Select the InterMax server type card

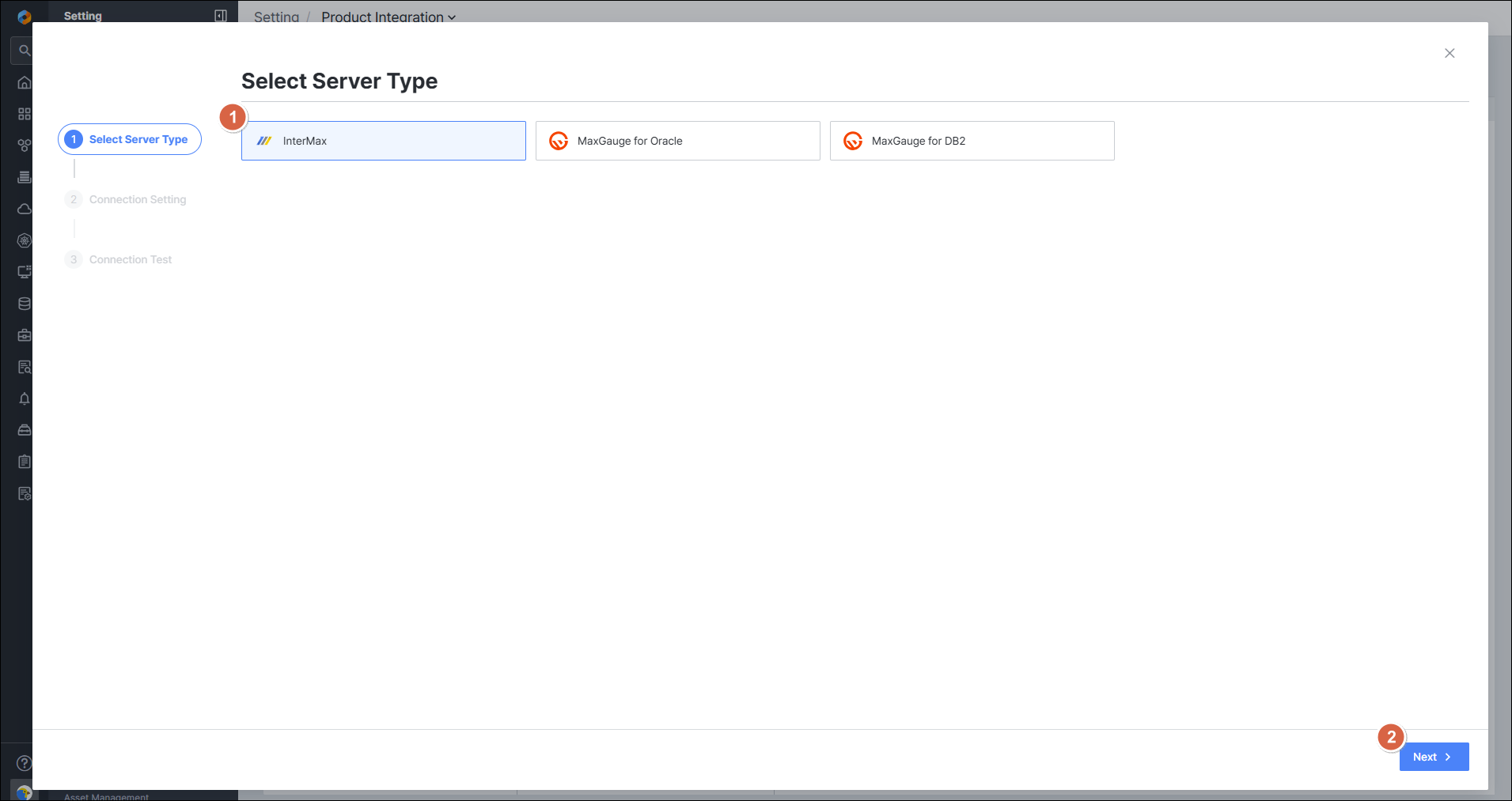tap(384, 141)
